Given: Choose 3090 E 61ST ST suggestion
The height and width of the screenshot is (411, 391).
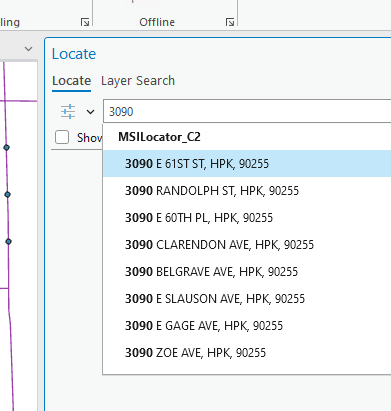Looking at the screenshot, I should point(247,164).
